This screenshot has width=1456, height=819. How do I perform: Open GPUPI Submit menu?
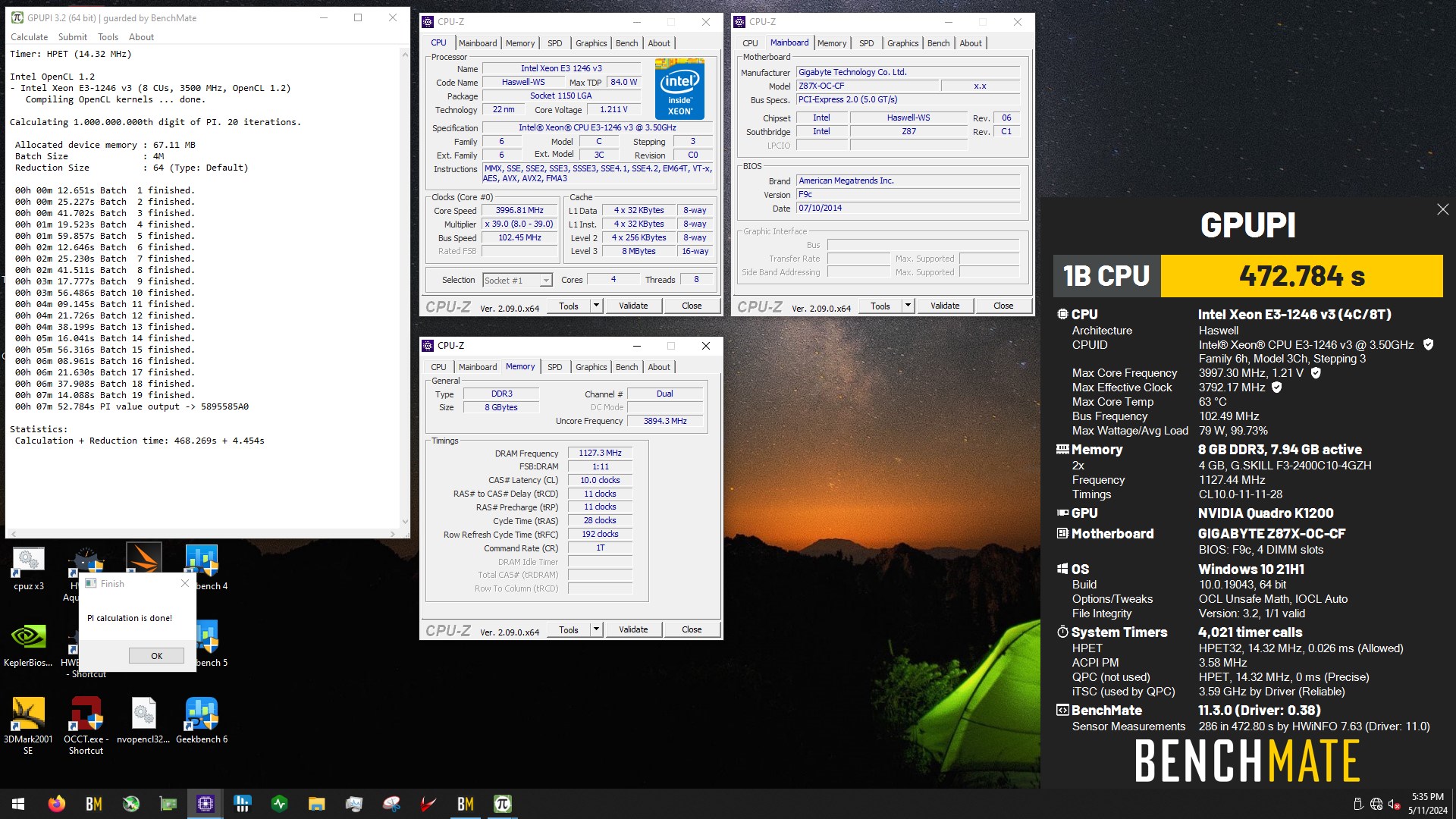coord(73,36)
